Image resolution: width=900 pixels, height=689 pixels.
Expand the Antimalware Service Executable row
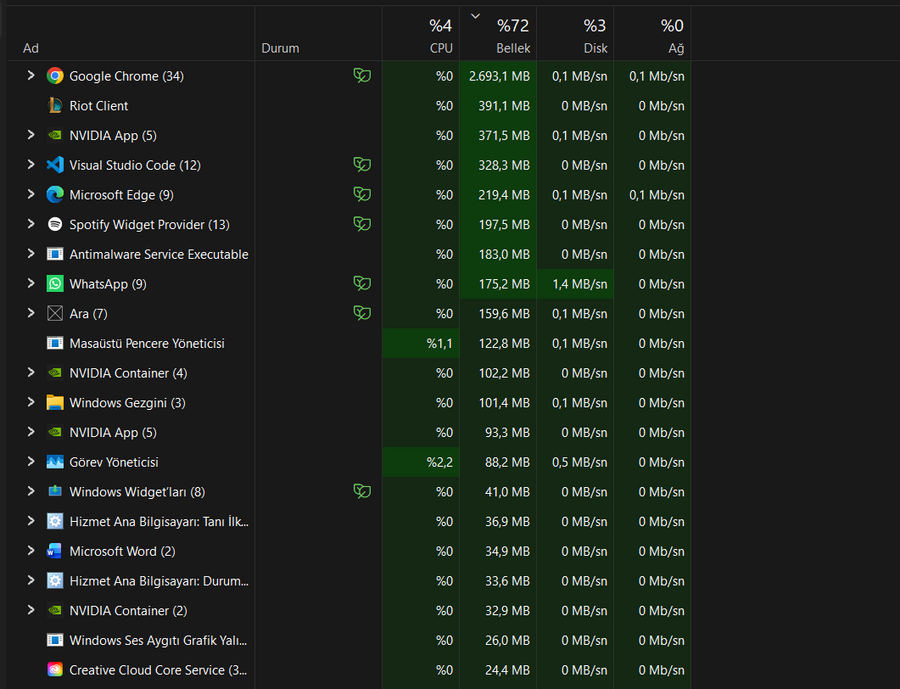click(31, 253)
